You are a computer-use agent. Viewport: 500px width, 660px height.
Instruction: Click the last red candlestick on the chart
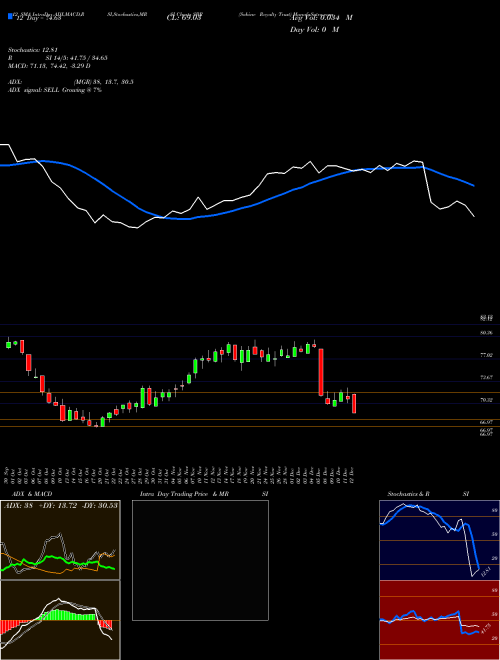(354, 404)
